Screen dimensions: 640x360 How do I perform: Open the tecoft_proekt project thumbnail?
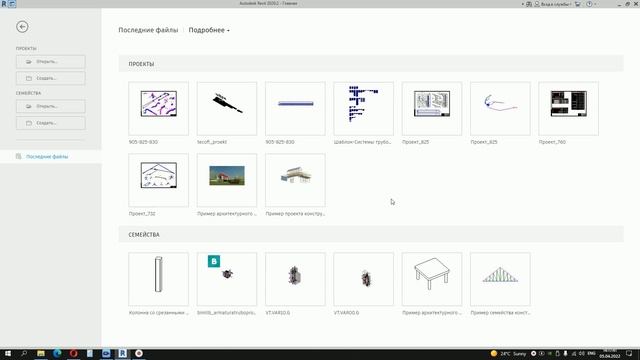tap(227, 109)
